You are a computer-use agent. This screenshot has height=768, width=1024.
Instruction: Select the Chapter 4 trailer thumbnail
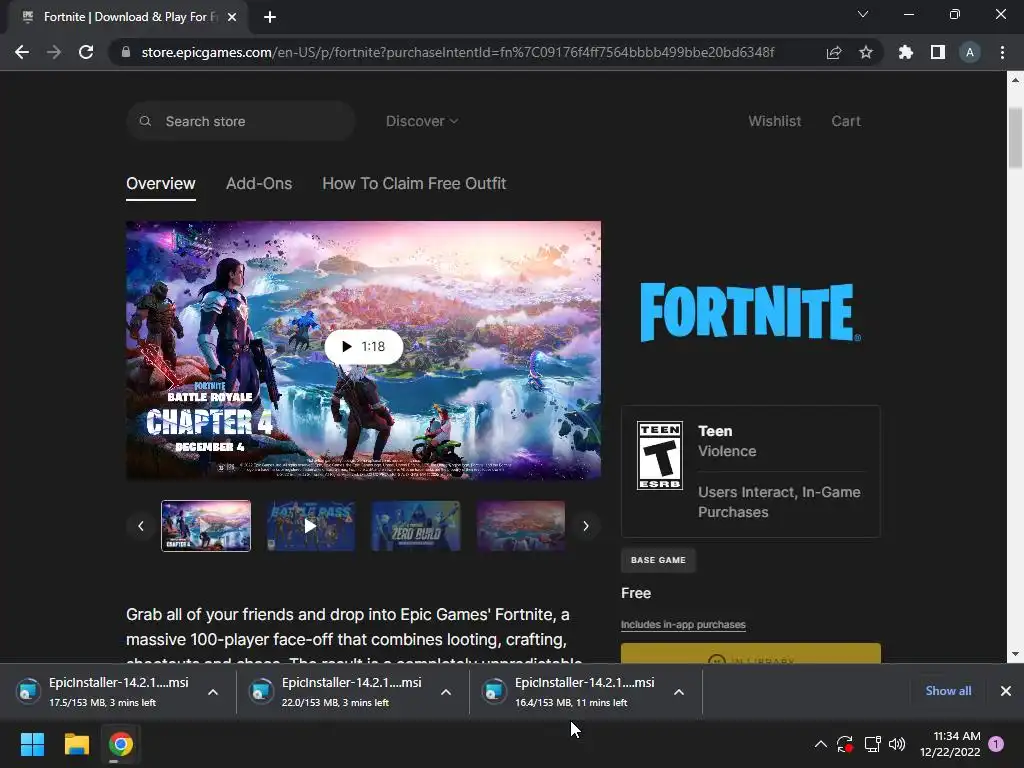pyautogui.click(x=206, y=526)
